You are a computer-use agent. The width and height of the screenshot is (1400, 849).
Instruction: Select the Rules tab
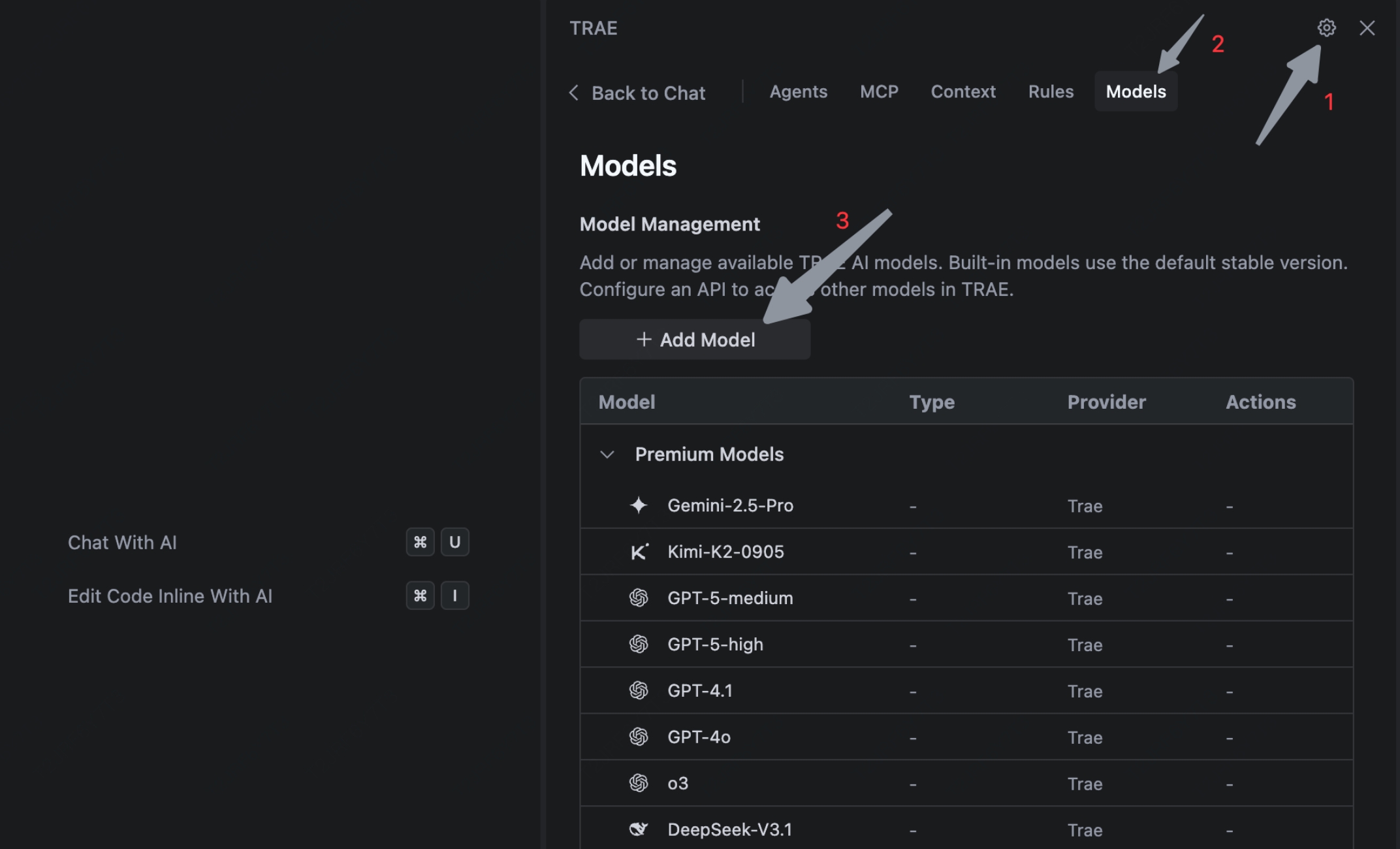pyautogui.click(x=1050, y=92)
